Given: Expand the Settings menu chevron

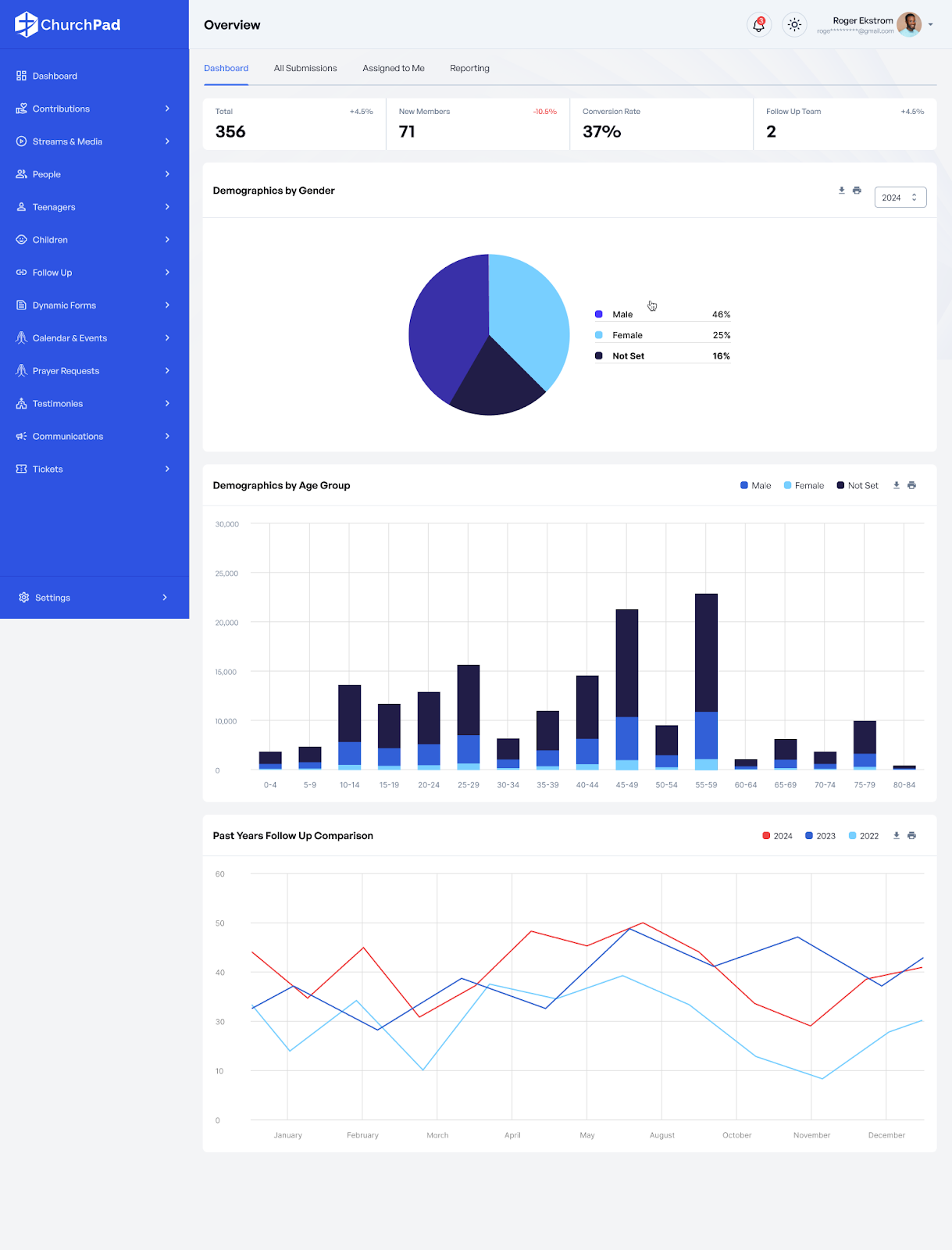Looking at the screenshot, I should [x=165, y=598].
